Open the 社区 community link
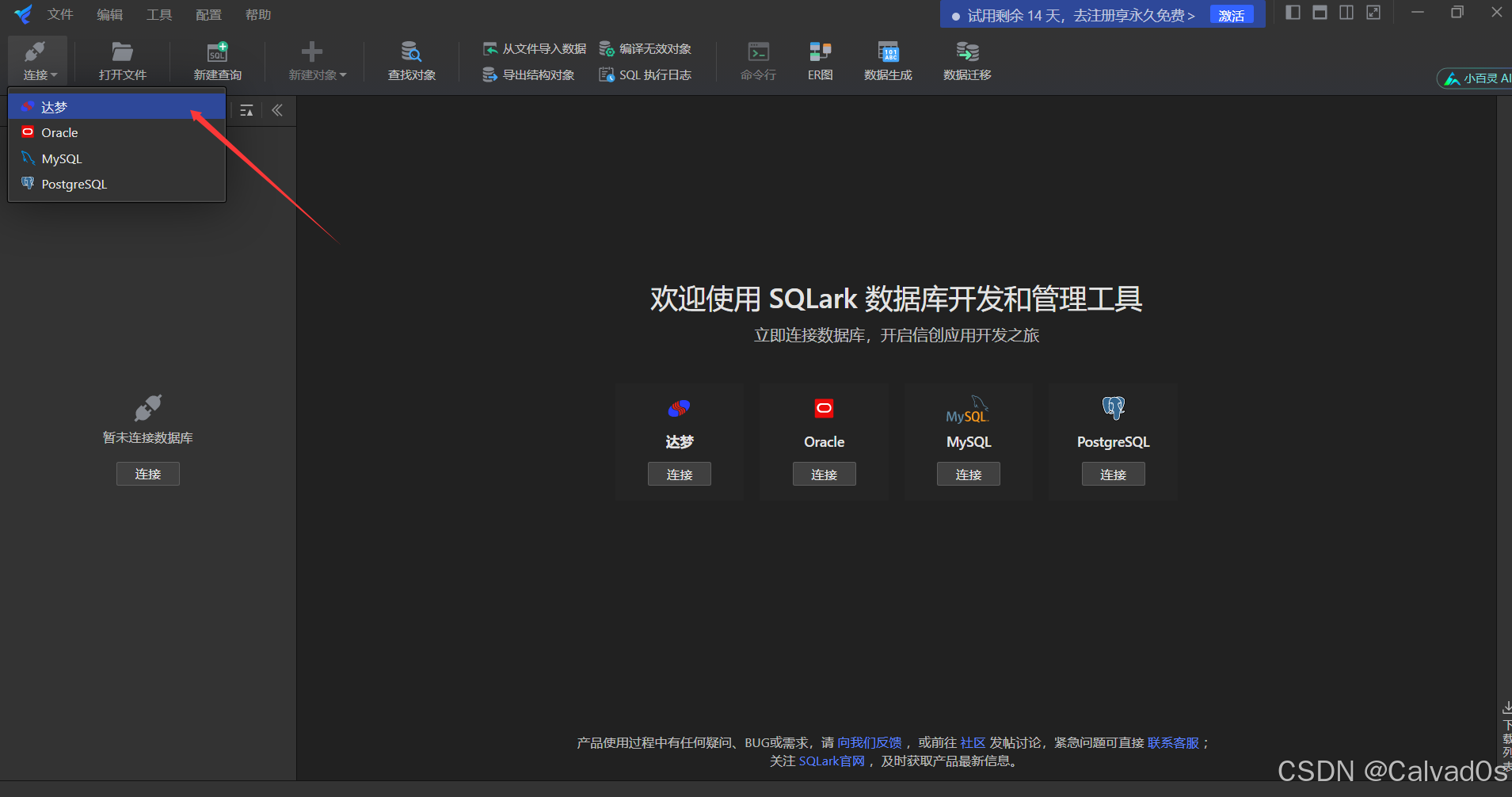Image resolution: width=1512 pixels, height=797 pixels. pos(973,742)
